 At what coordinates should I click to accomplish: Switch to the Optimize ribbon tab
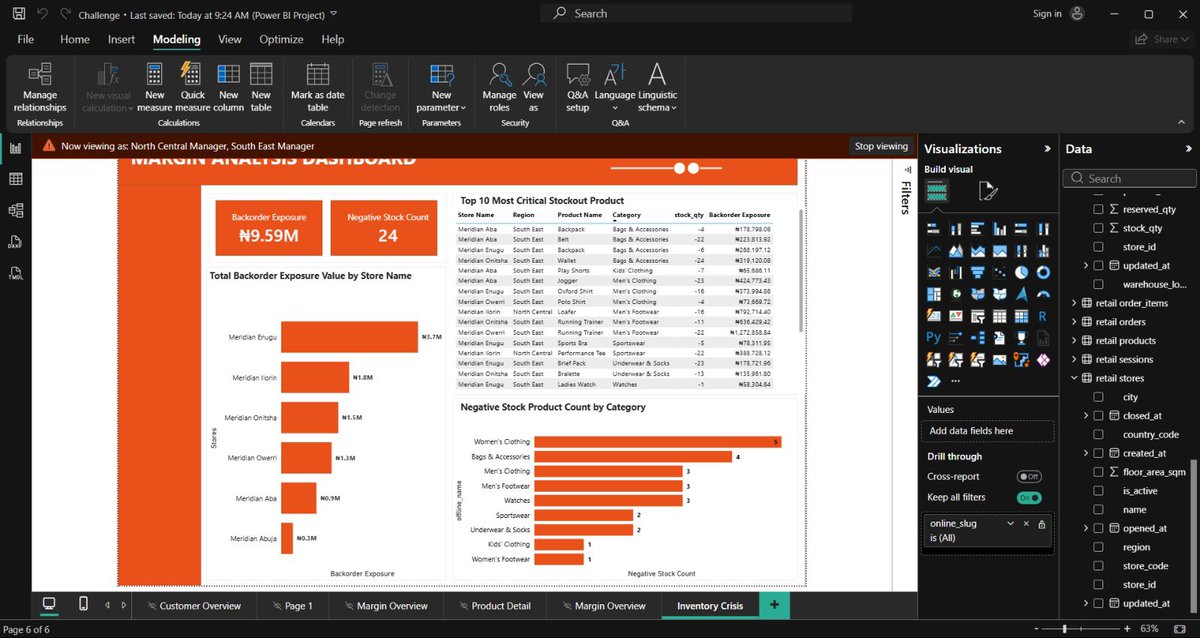point(281,40)
